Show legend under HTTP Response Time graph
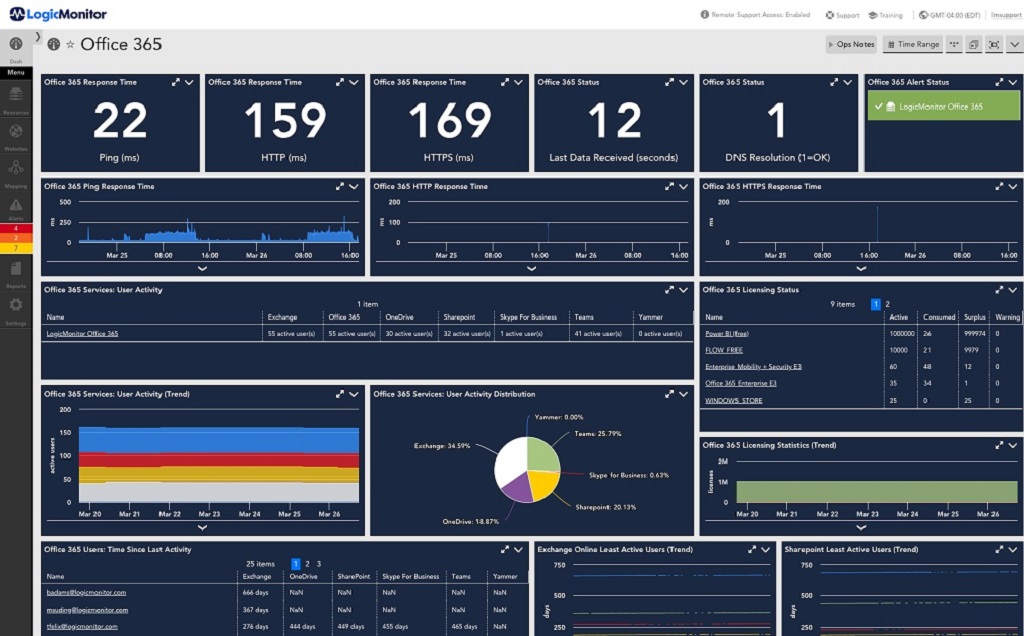The image size is (1024, 636). click(x=532, y=268)
